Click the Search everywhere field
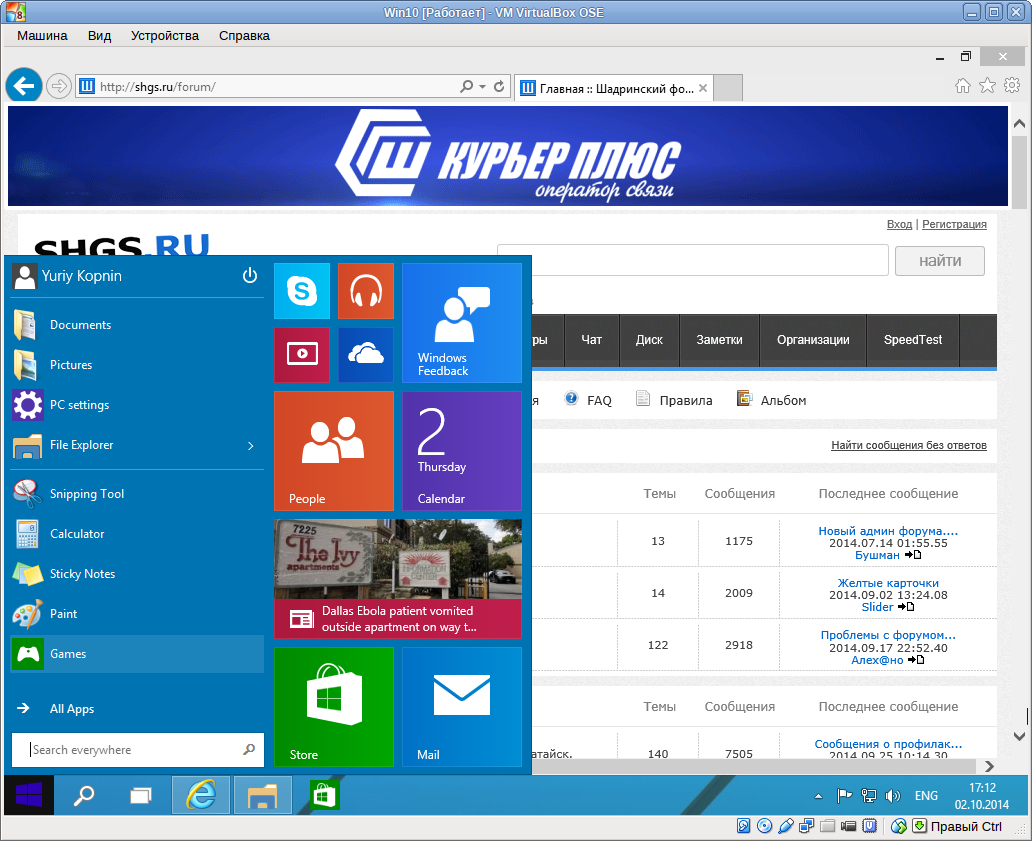Image resolution: width=1032 pixels, height=841 pixels. [x=138, y=750]
